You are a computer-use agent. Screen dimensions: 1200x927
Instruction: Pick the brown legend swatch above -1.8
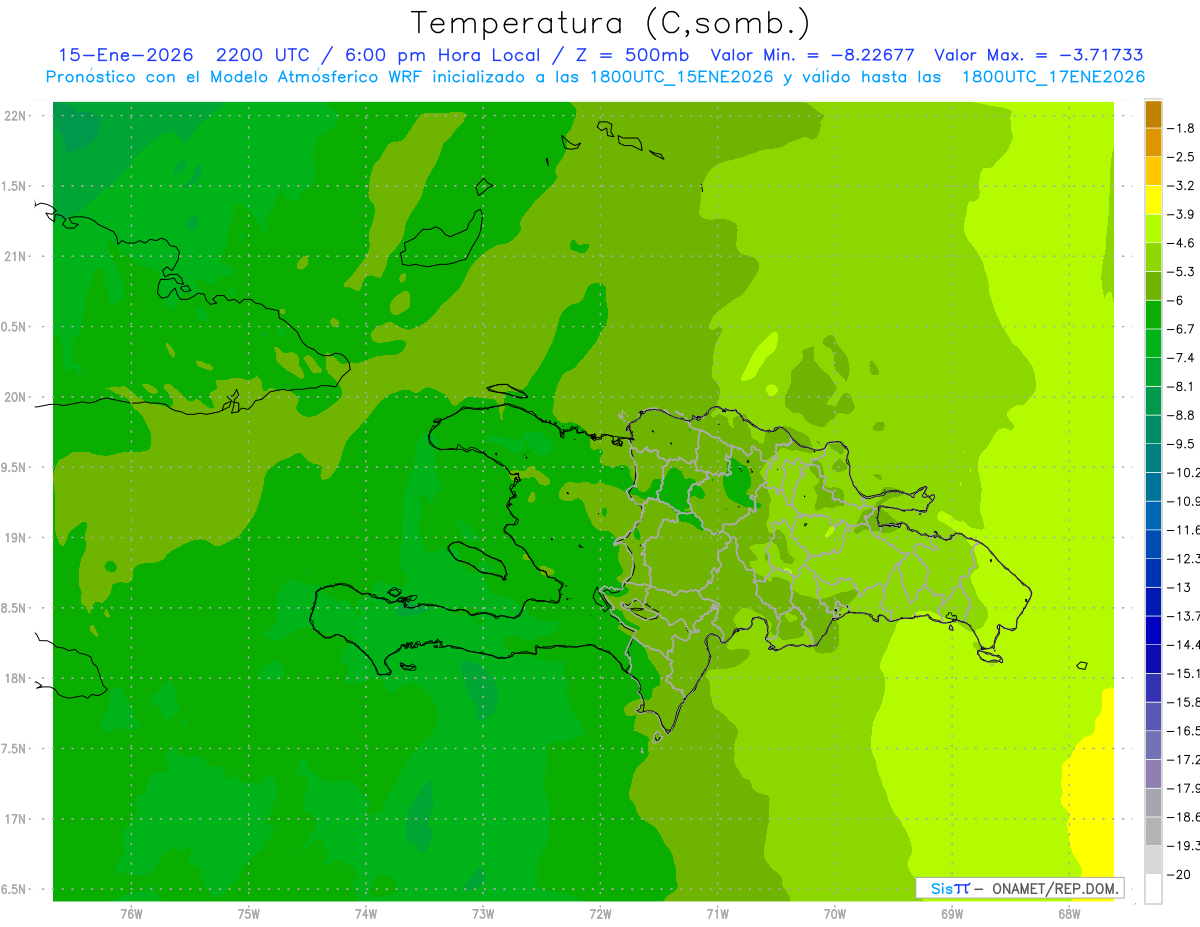click(x=1153, y=114)
